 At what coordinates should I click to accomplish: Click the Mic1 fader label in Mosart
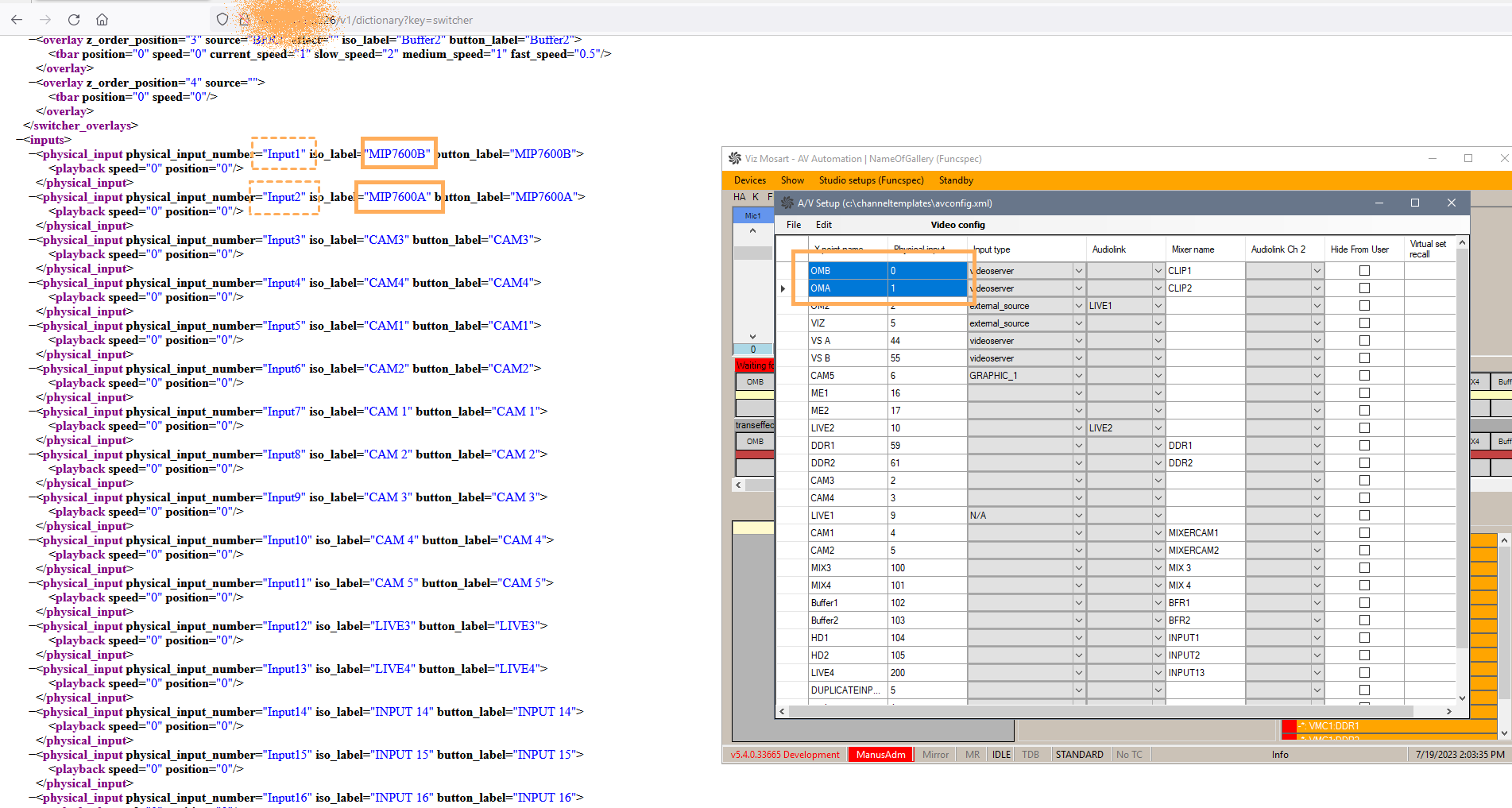[x=752, y=215]
